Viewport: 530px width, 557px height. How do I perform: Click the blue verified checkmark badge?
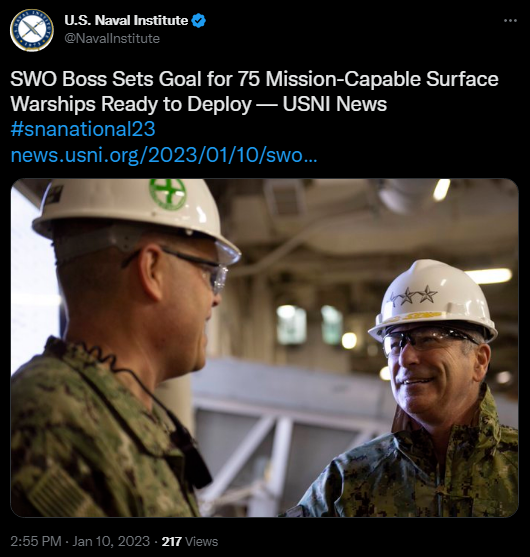point(199,21)
